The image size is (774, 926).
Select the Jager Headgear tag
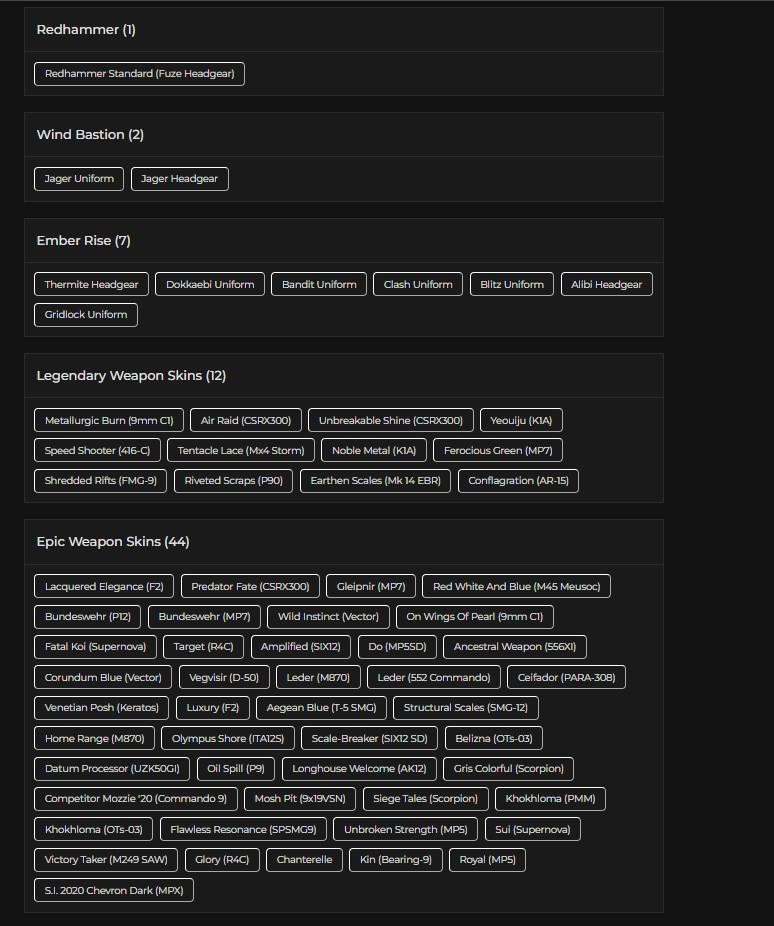pyautogui.click(x=180, y=179)
